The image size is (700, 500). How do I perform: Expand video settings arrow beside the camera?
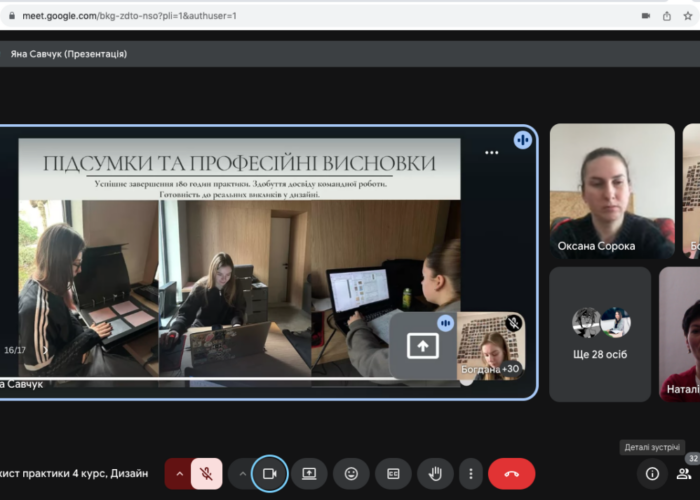(241, 473)
